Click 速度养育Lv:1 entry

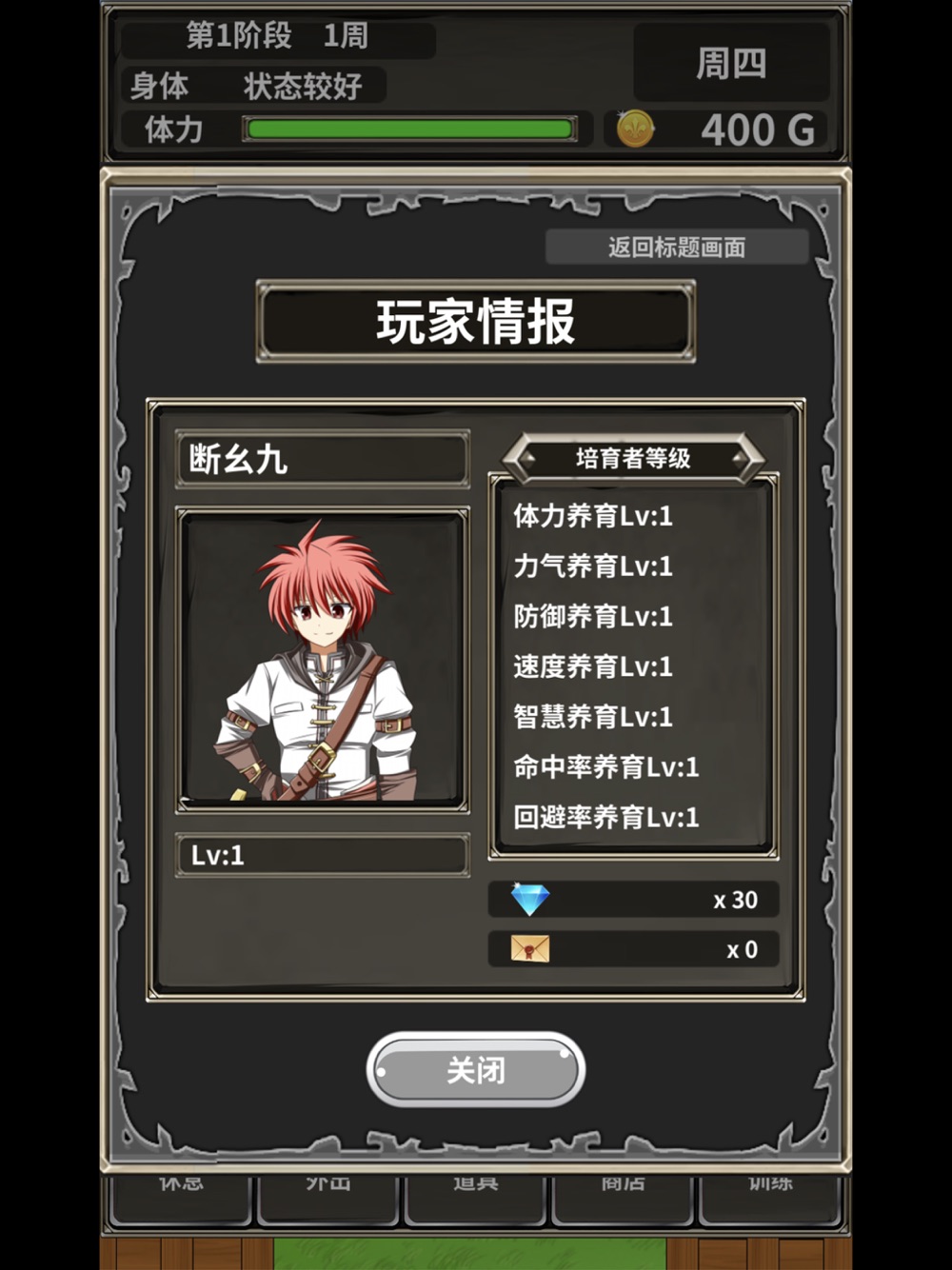(x=593, y=666)
